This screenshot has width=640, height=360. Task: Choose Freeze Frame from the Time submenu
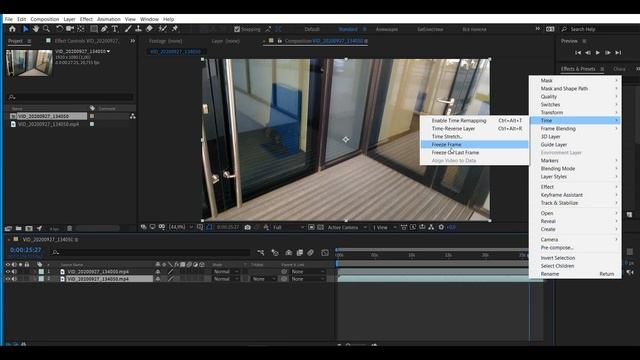[474, 144]
